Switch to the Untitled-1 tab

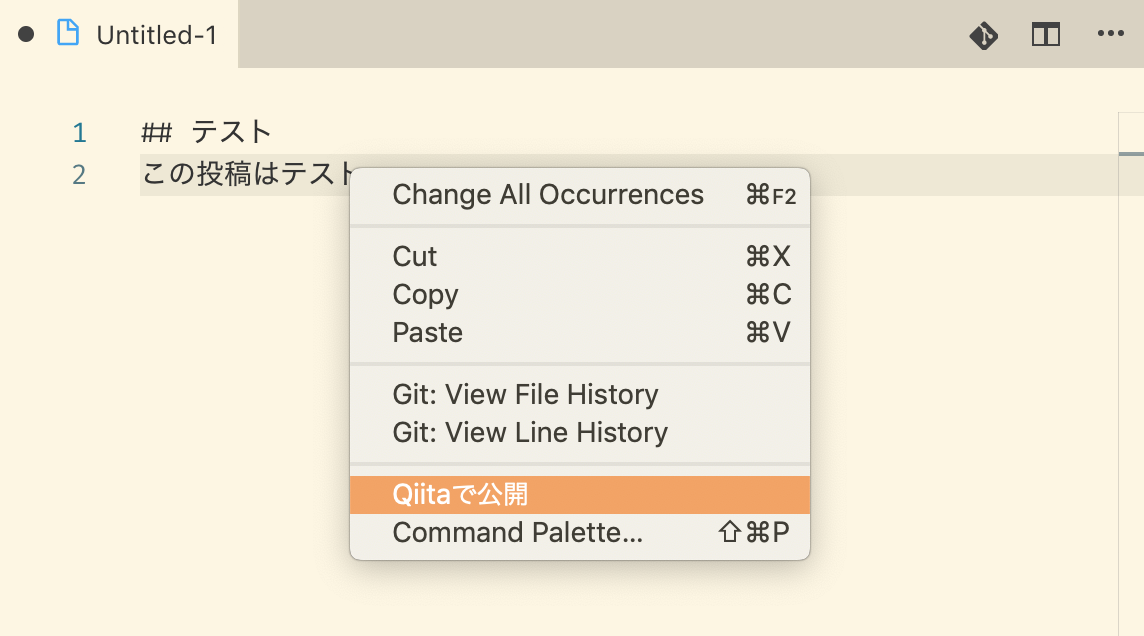156,35
